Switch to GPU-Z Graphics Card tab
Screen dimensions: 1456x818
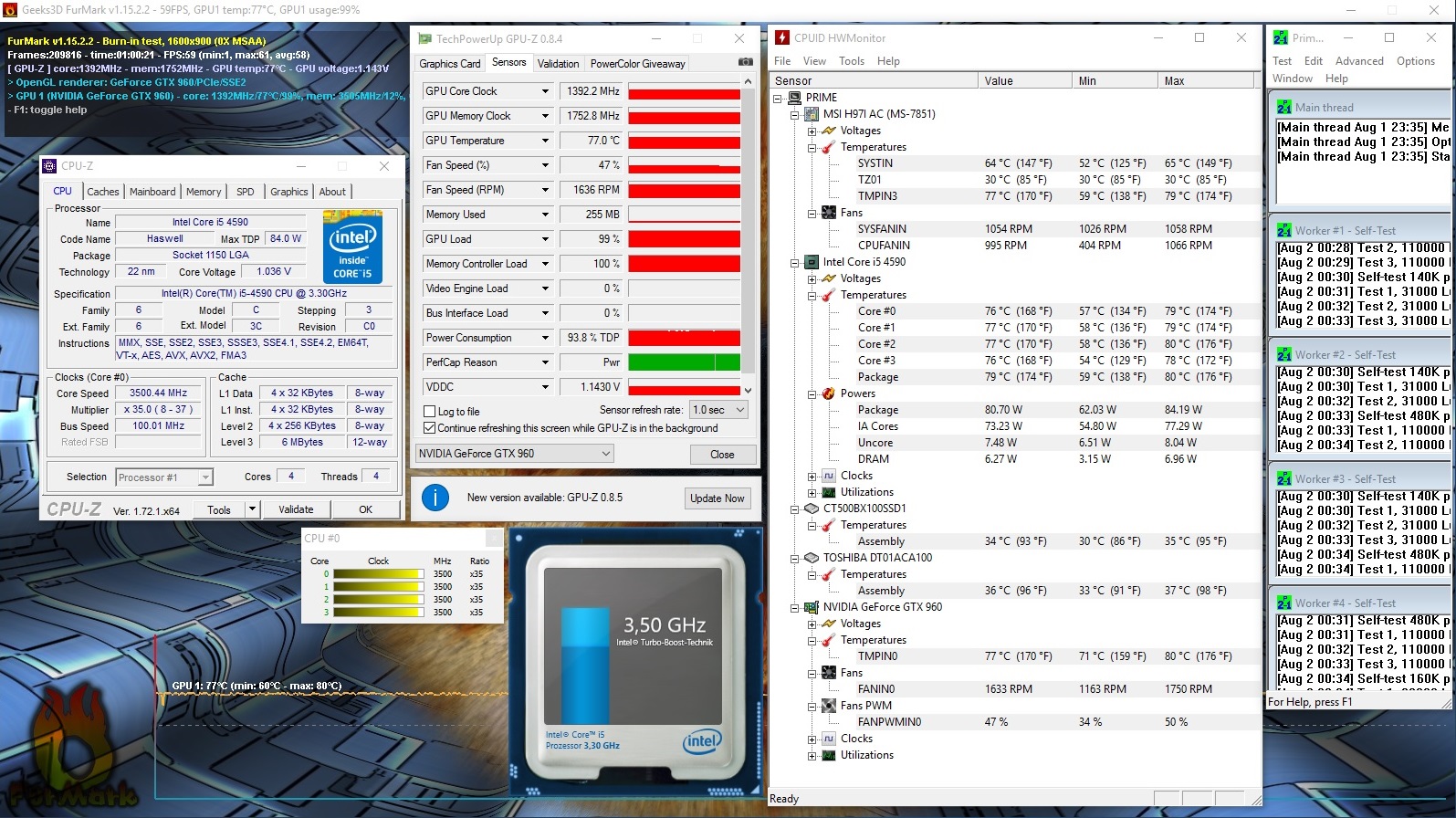click(450, 64)
